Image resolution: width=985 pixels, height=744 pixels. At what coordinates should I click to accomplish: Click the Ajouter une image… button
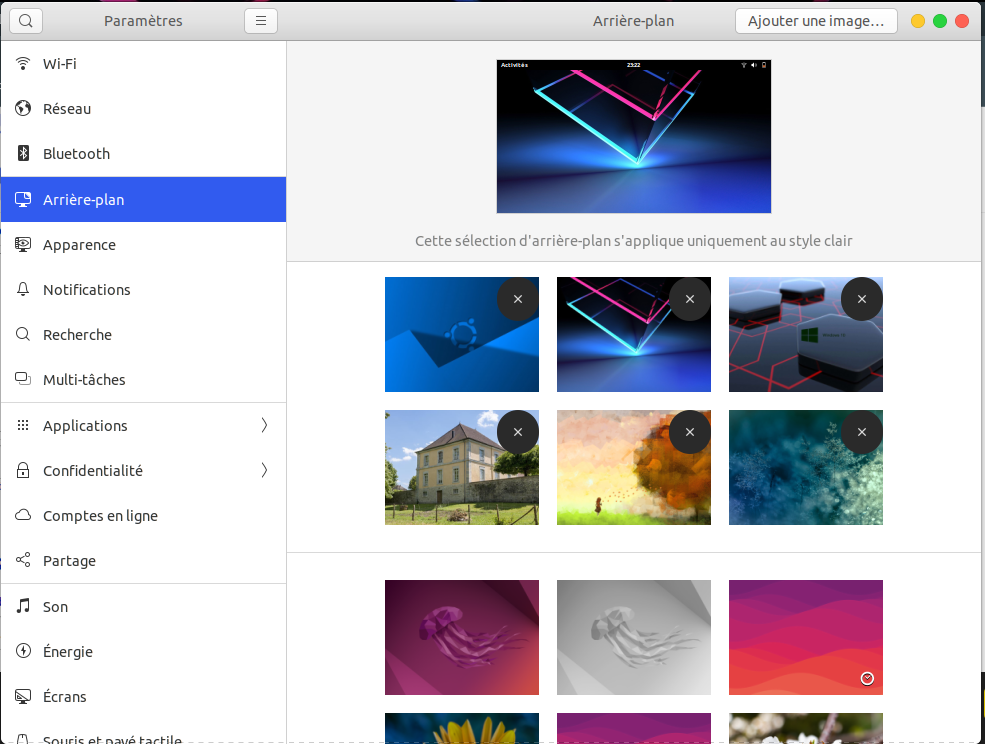pyautogui.click(x=816, y=21)
